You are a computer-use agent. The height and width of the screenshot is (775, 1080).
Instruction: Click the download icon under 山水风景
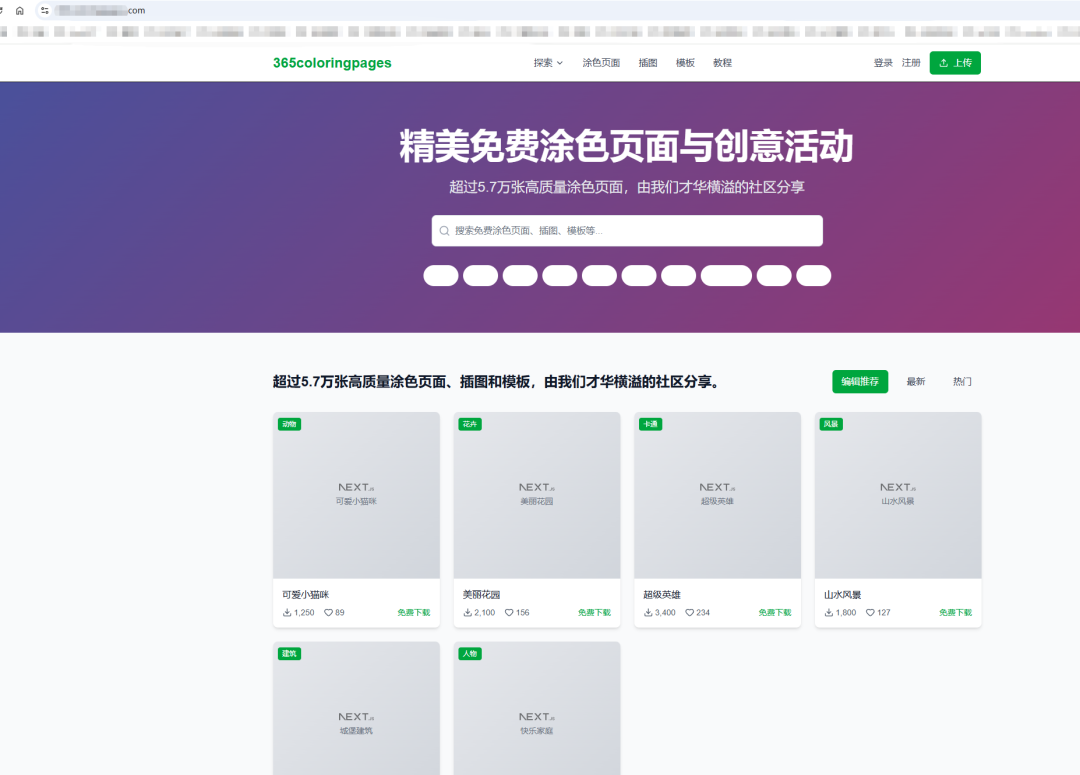(x=828, y=611)
